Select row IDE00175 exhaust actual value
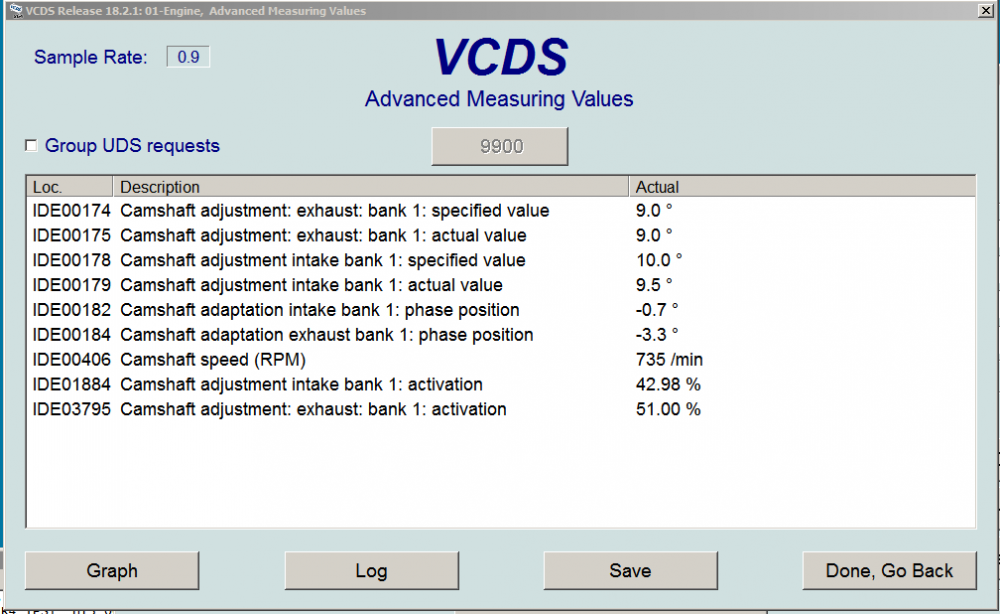The width and height of the screenshot is (1000, 614). [330, 235]
